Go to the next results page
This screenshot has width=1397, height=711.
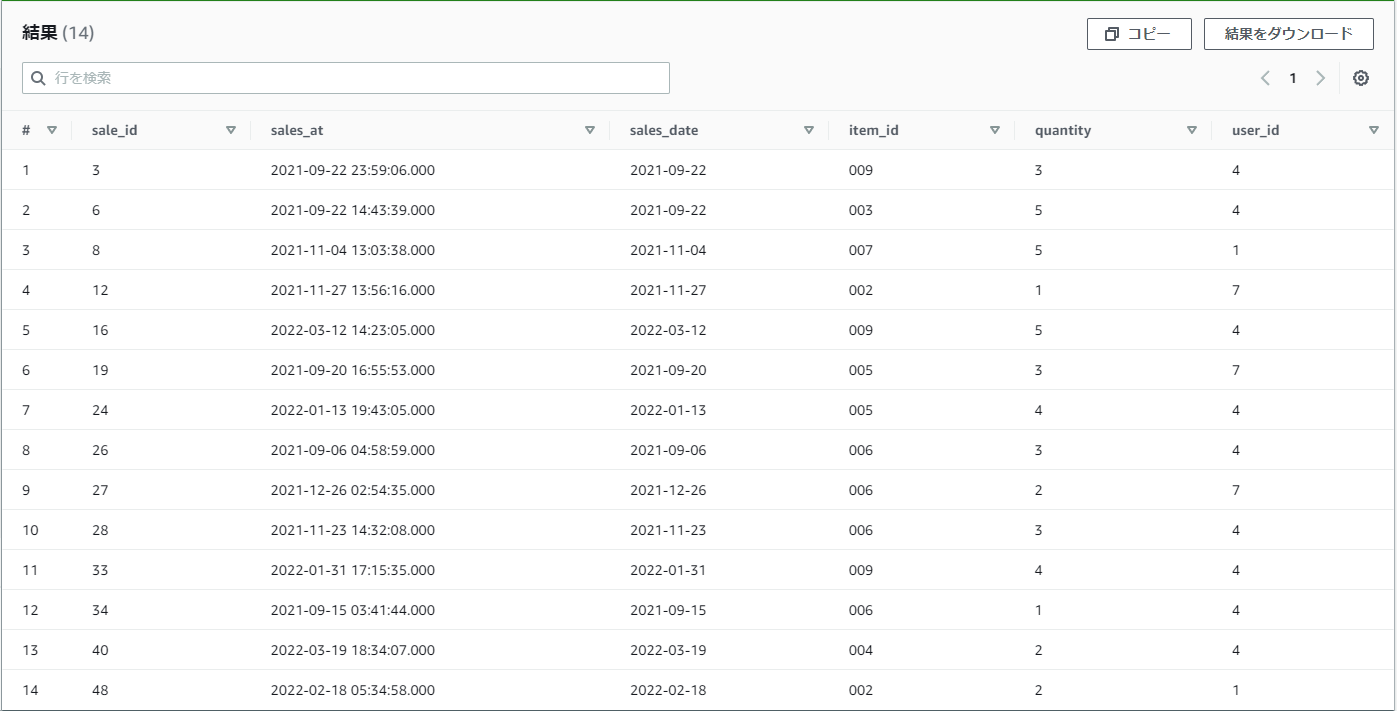[1320, 78]
